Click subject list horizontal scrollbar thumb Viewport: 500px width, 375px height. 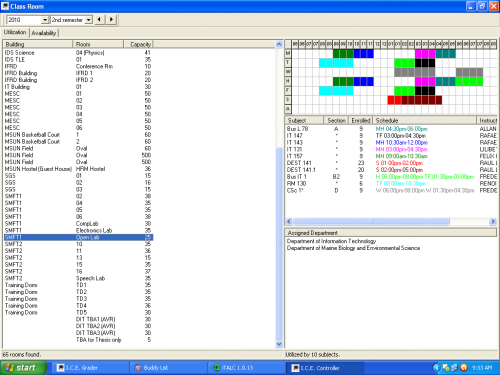pyautogui.click(x=371, y=221)
